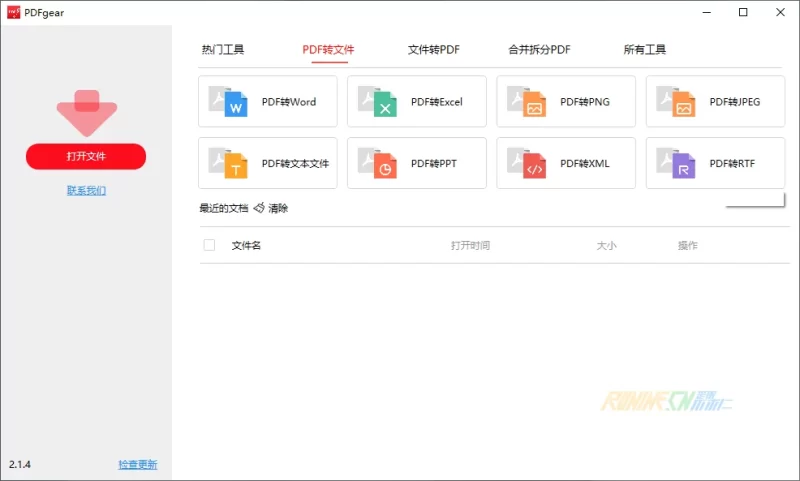Clear recent documents with 清除
800x481 pixels.
(x=272, y=208)
